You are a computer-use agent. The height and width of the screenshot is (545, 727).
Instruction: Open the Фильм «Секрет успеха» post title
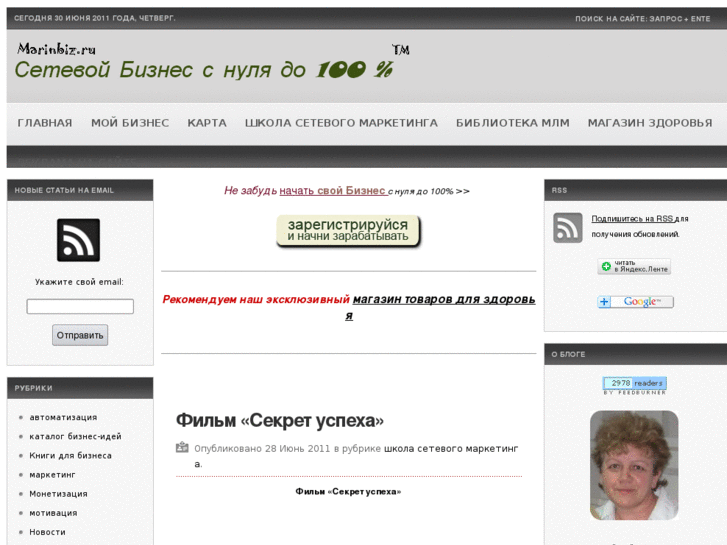coord(280,420)
